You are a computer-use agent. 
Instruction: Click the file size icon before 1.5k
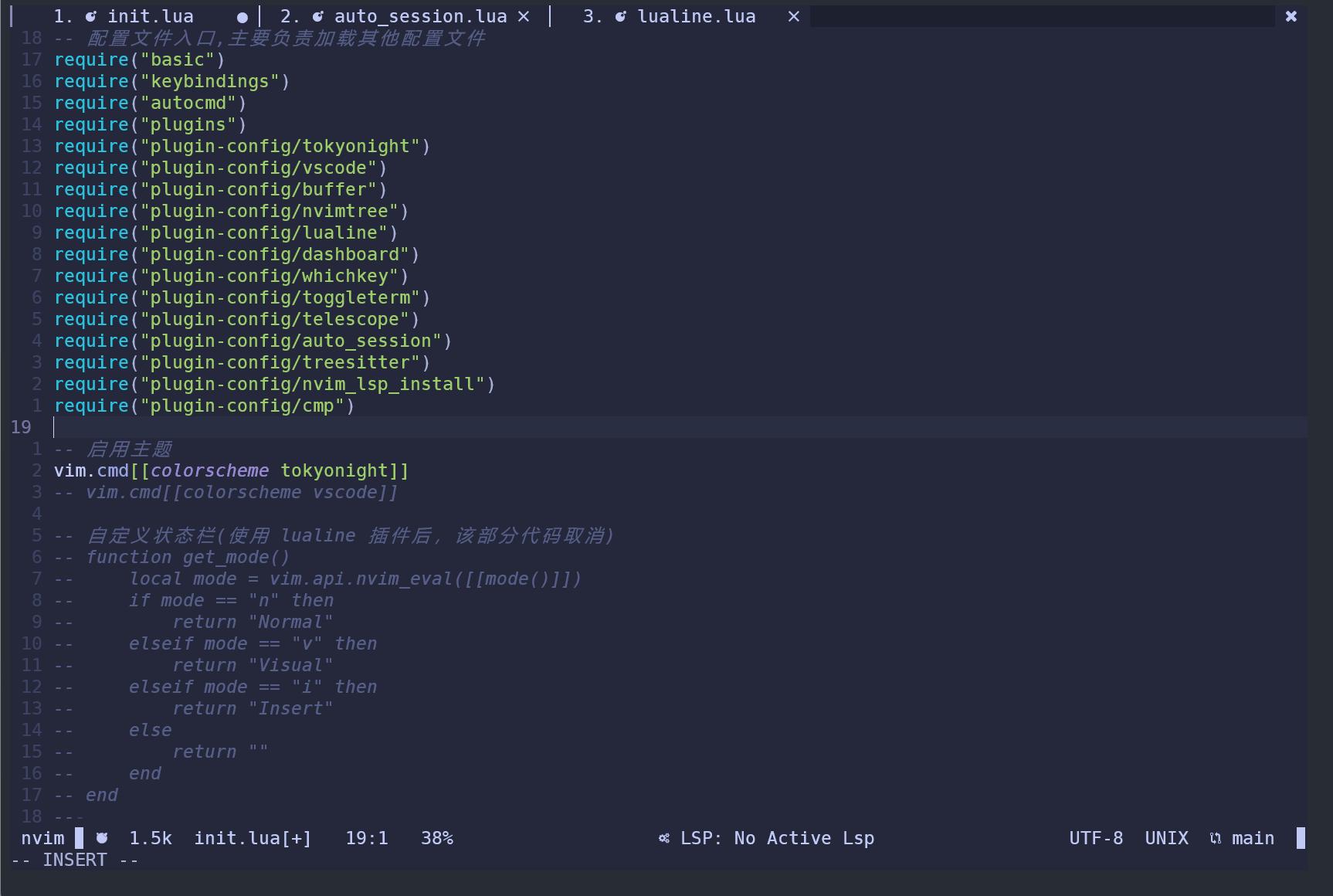102,838
